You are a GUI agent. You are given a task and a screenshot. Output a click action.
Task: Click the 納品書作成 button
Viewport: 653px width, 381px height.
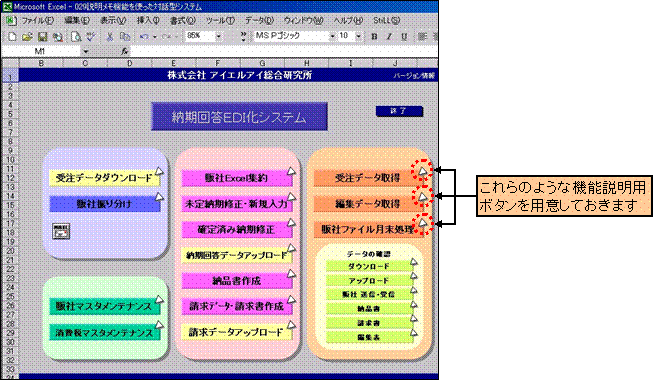[236, 281]
